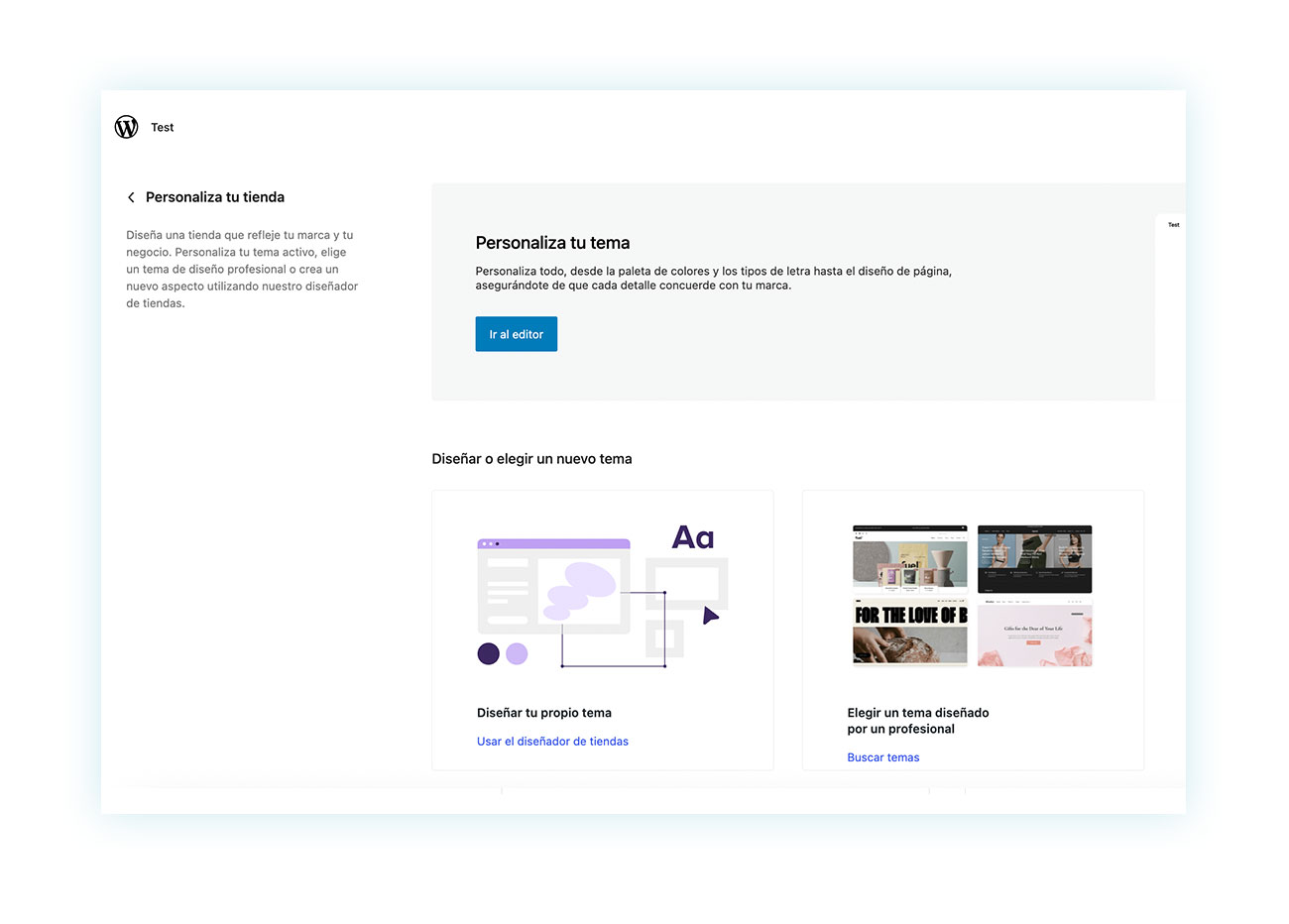Go back using the chevron beside Personaliza tu tienda
This screenshot has height=924, width=1289.
tap(131, 197)
